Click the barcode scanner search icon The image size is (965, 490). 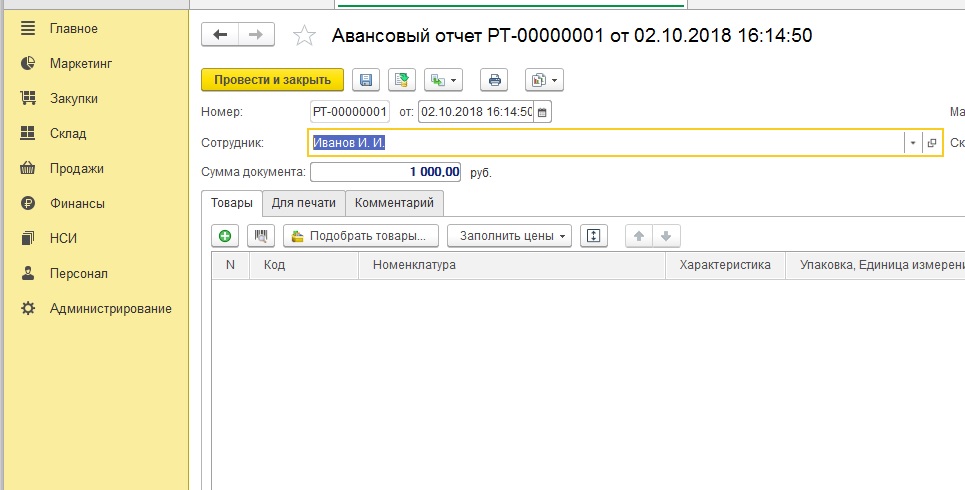tap(260, 236)
